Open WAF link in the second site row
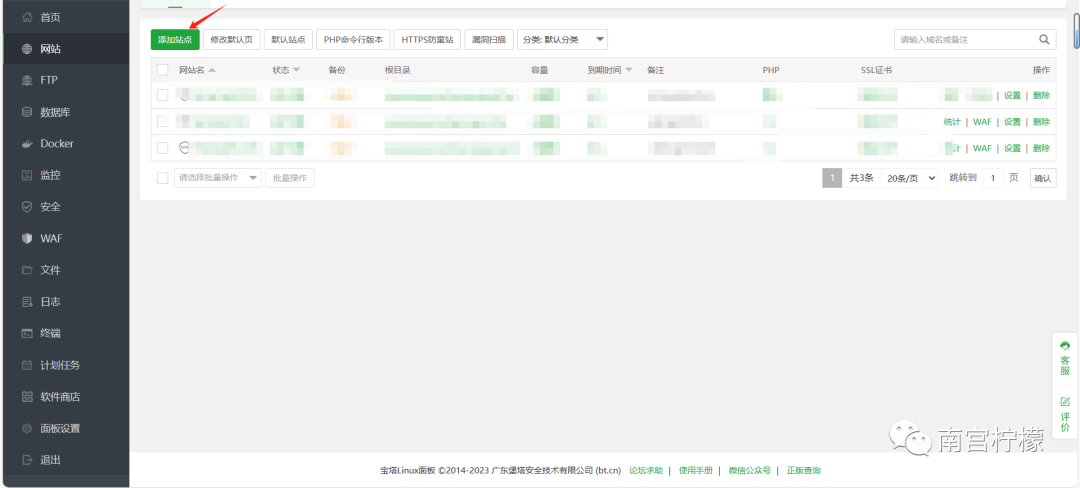Viewport: 1080px width, 488px height. [x=982, y=122]
